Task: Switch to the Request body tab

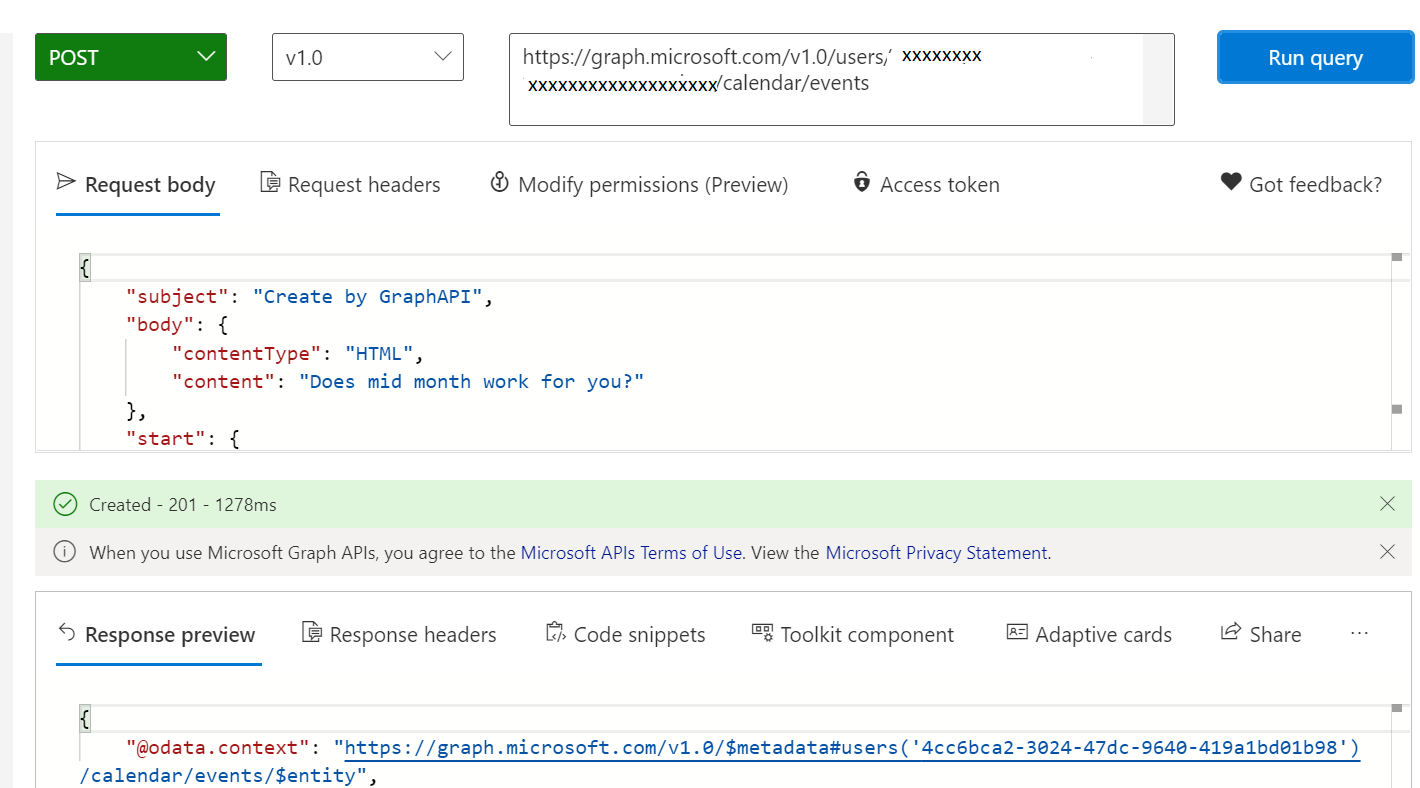Action: point(137,185)
